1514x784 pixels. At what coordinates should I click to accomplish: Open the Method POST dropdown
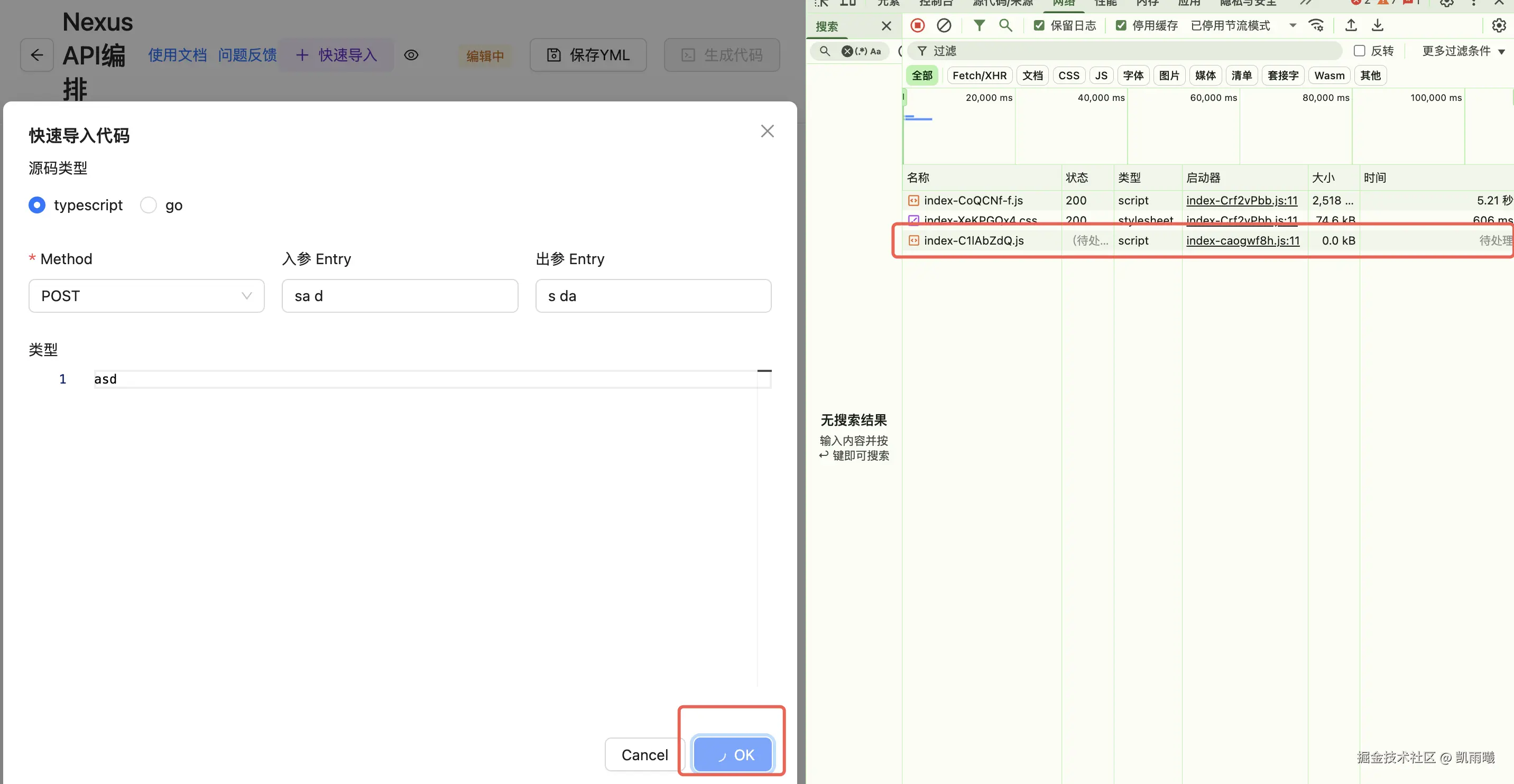click(146, 296)
